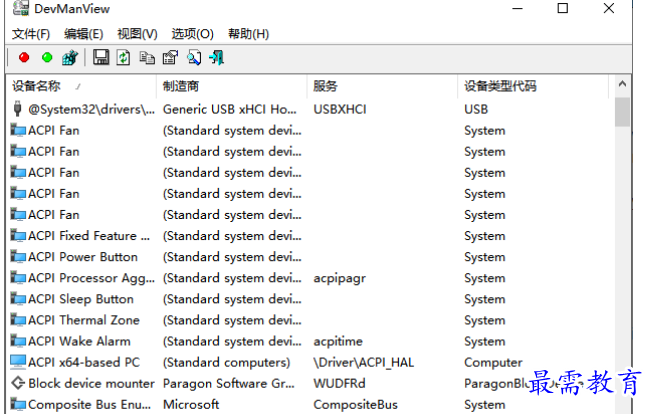Image resolution: width=650 pixels, height=414 pixels.
Task: Click the vertical scrollbar thumb
Action: [x=622, y=112]
